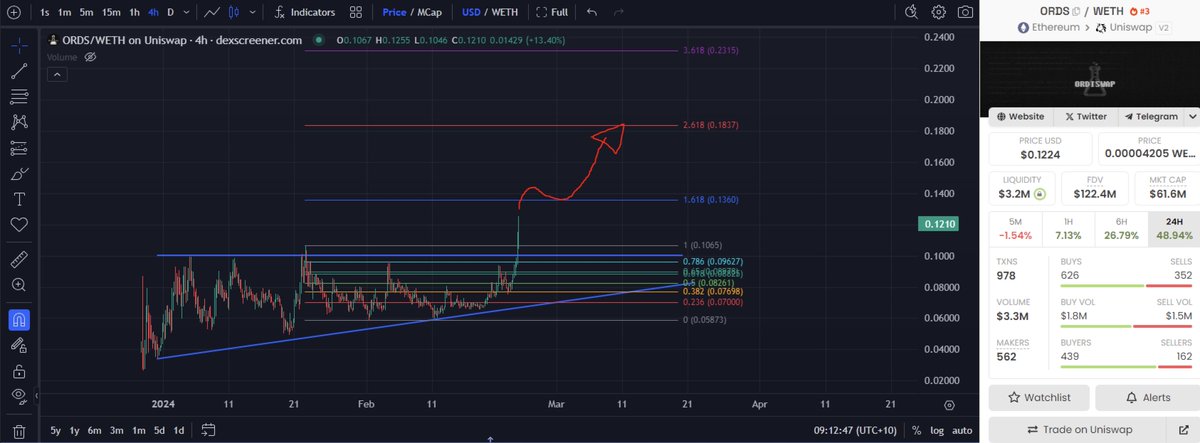1200x443 pixels.
Task: Toggle percent scale on price axis
Action: 917,430
